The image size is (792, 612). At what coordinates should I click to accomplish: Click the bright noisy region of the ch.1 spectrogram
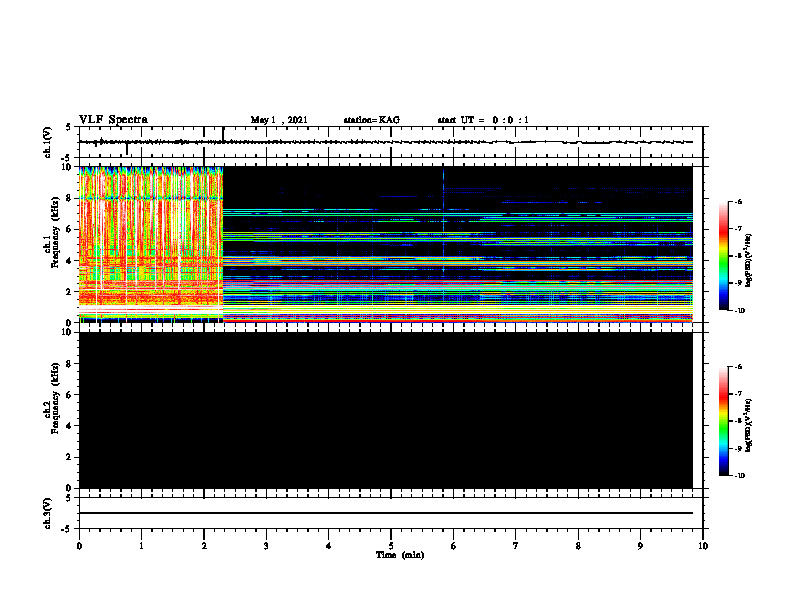pyautogui.click(x=151, y=244)
